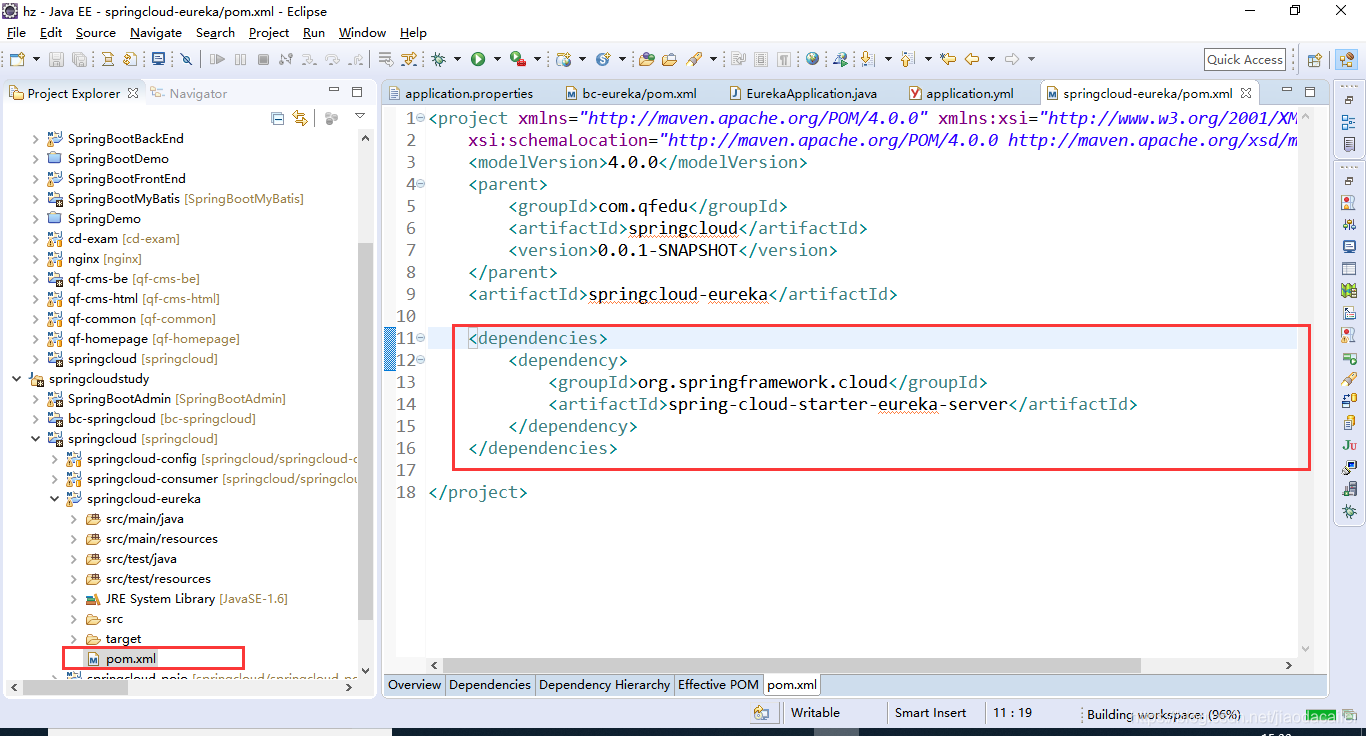Click the Save All icon
The height and width of the screenshot is (736, 1366).
(79, 59)
